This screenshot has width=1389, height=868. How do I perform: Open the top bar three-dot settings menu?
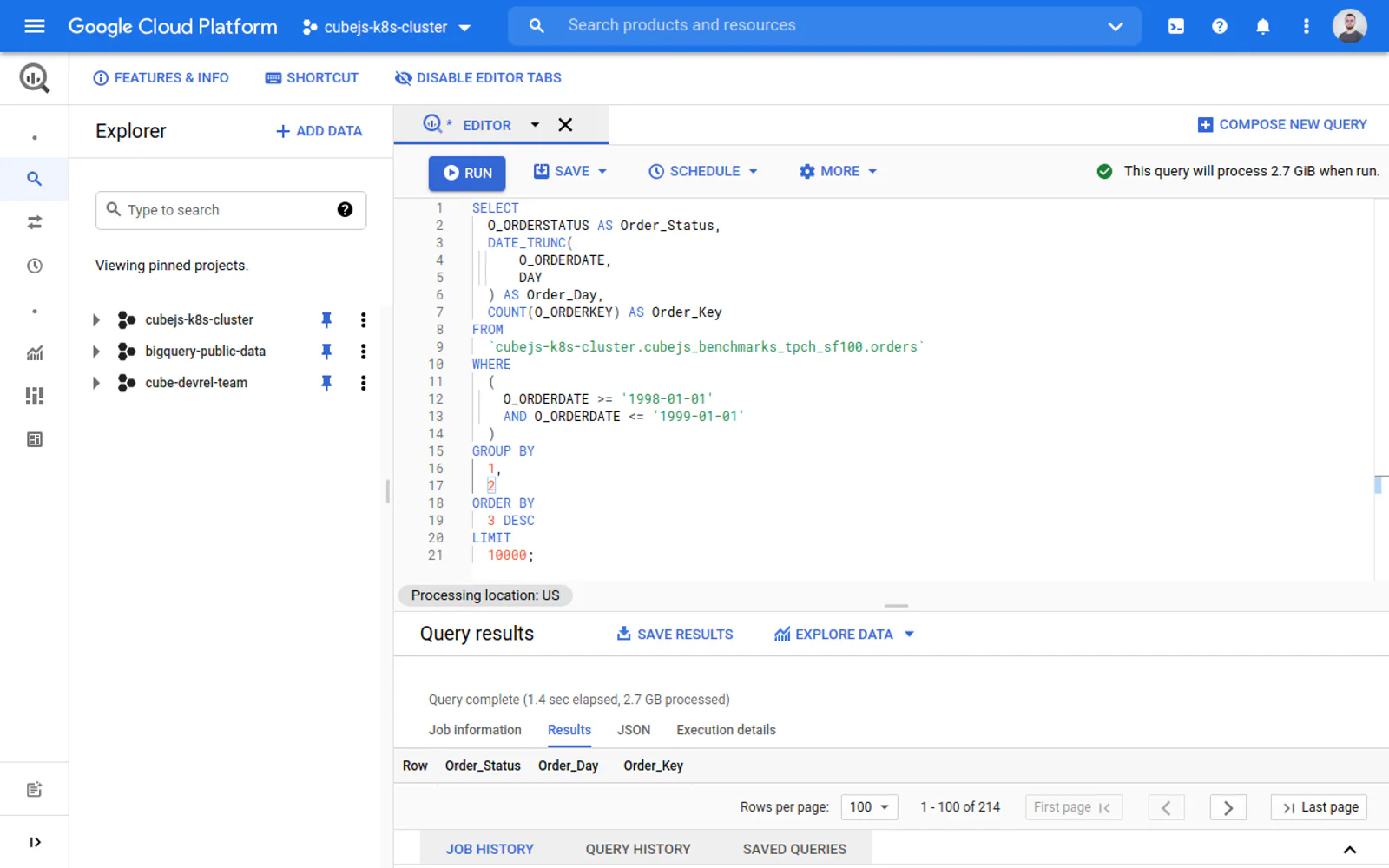pyautogui.click(x=1307, y=26)
